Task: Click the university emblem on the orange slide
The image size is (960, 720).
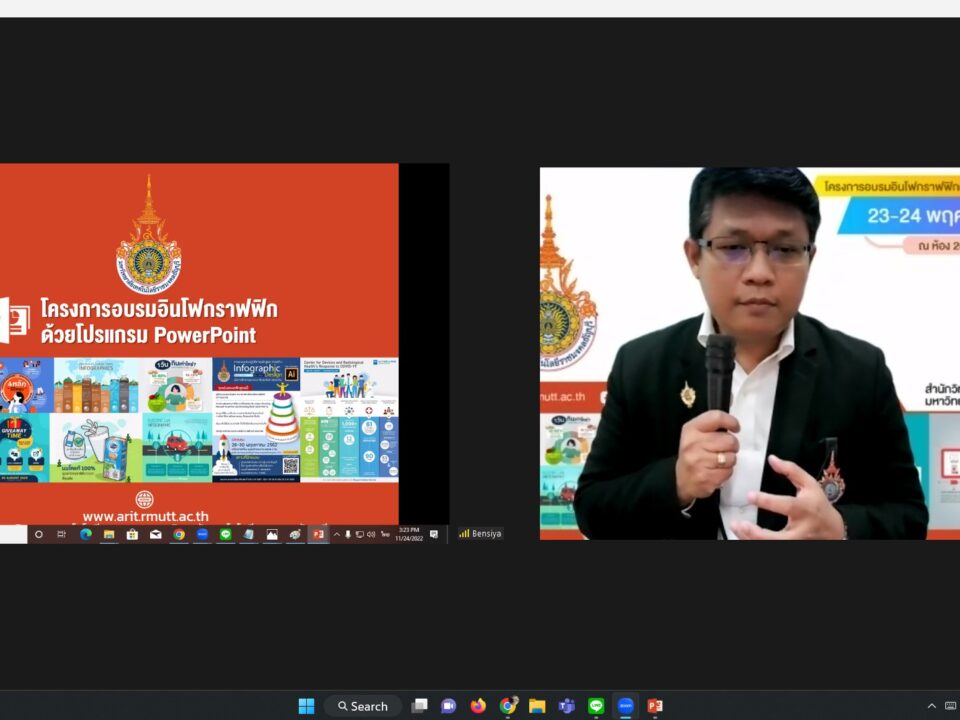Action: pos(149,235)
